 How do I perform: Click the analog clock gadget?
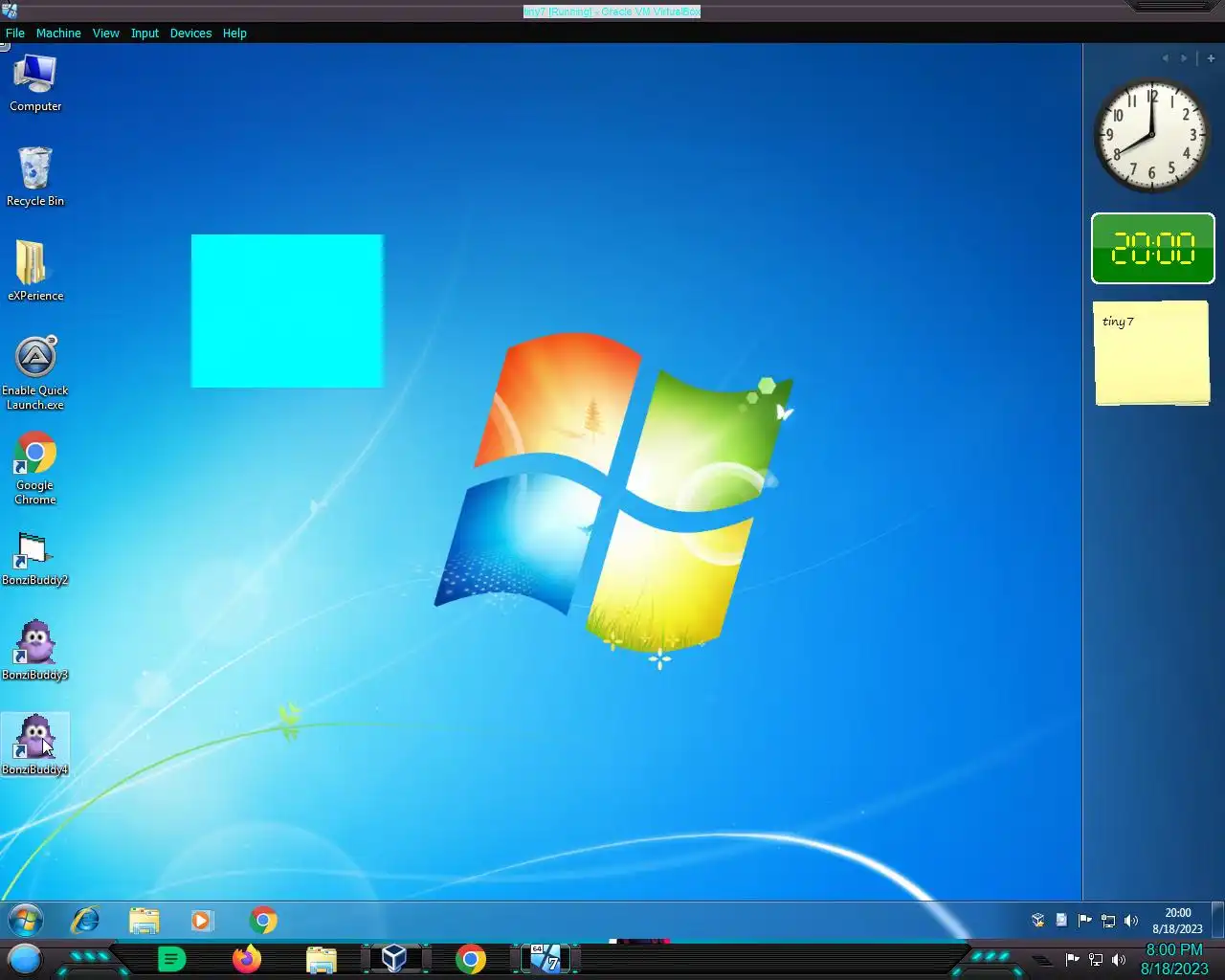[x=1152, y=135]
